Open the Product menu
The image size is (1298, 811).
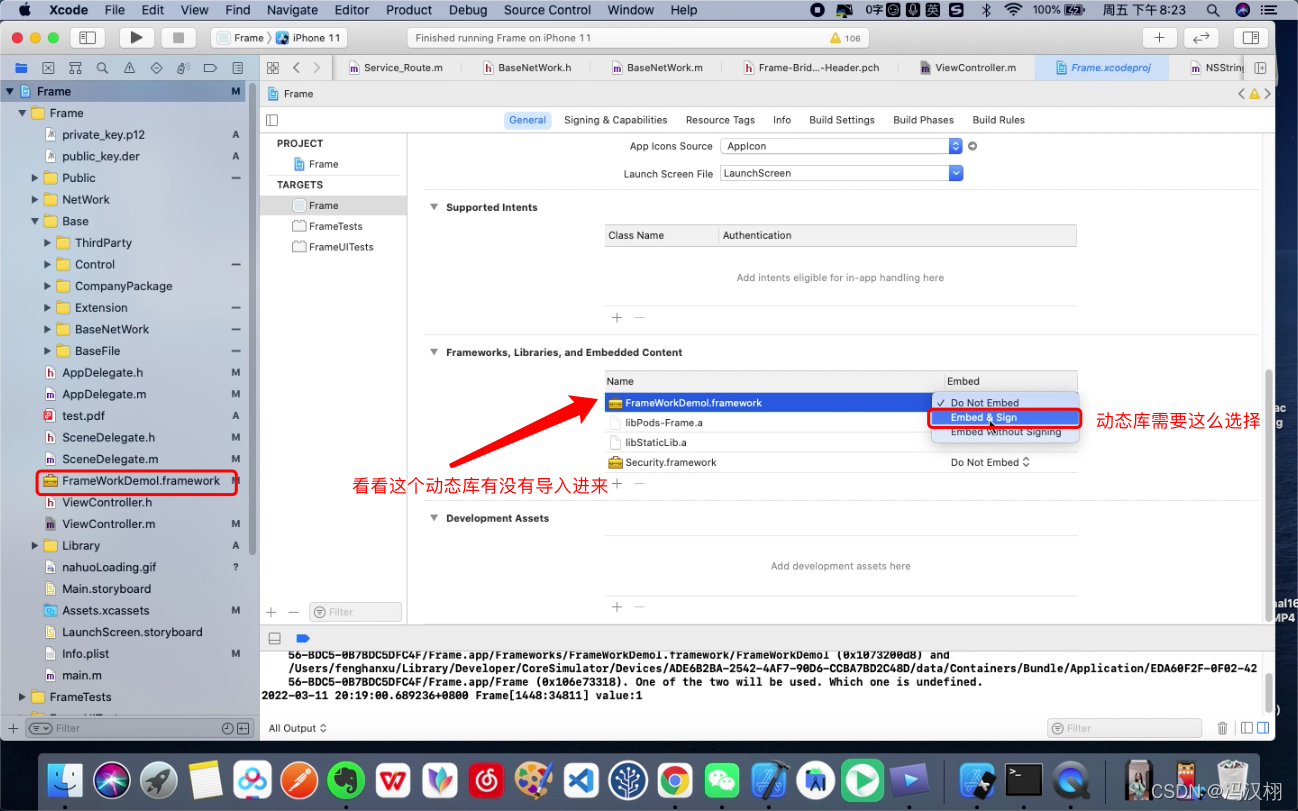point(409,10)
